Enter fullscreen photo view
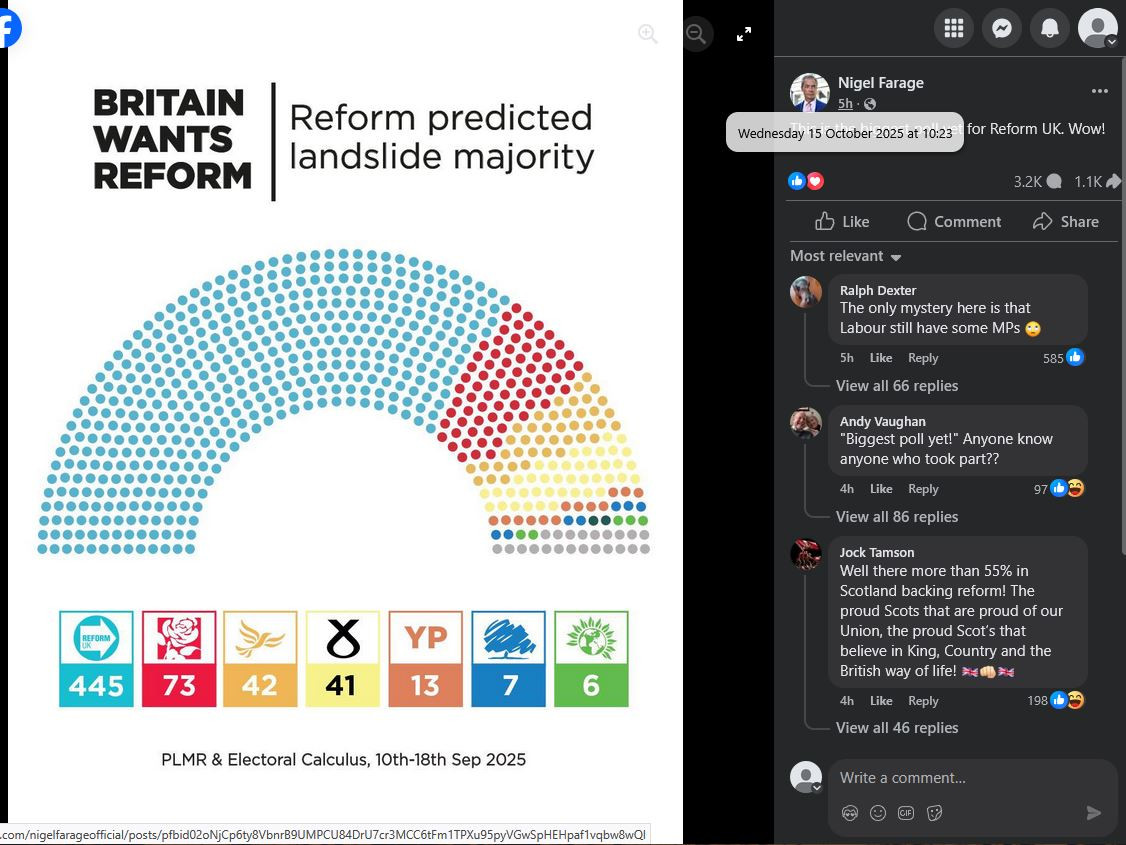Viewport: 1126px width, 845px height. click(x=744, y=34)
